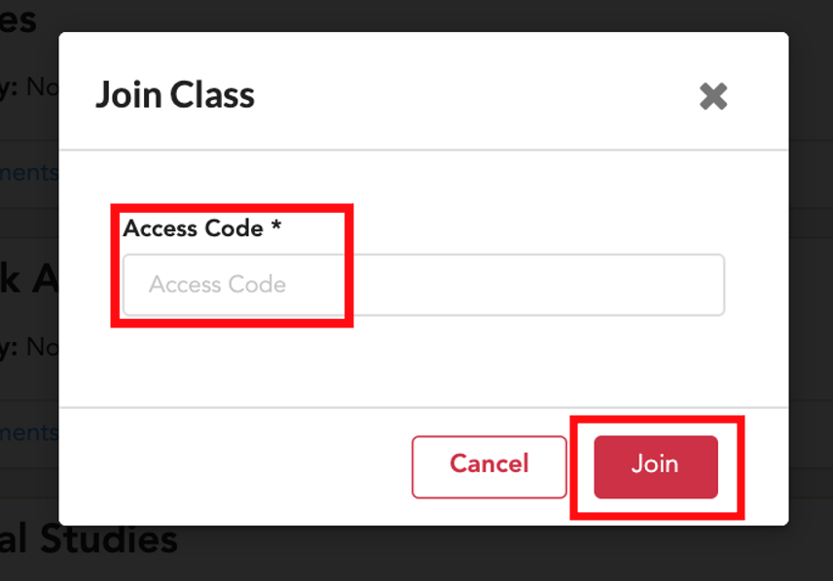
Task: Click the red Join button
Action: (656, 466)
